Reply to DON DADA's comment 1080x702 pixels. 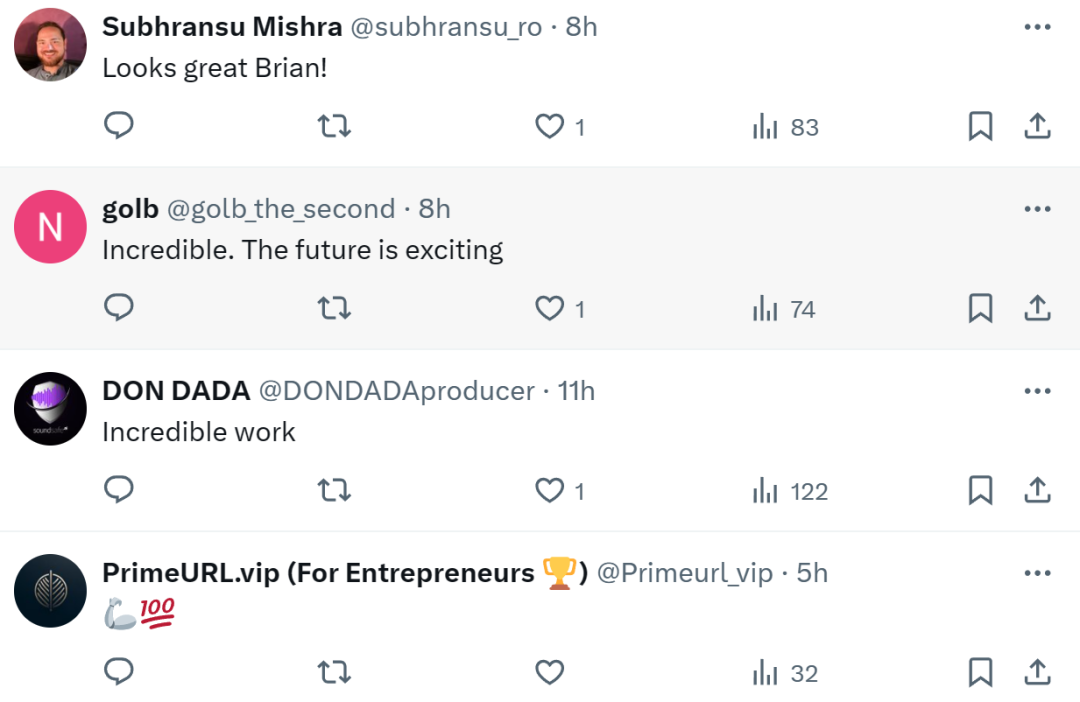tap(119, 491)
